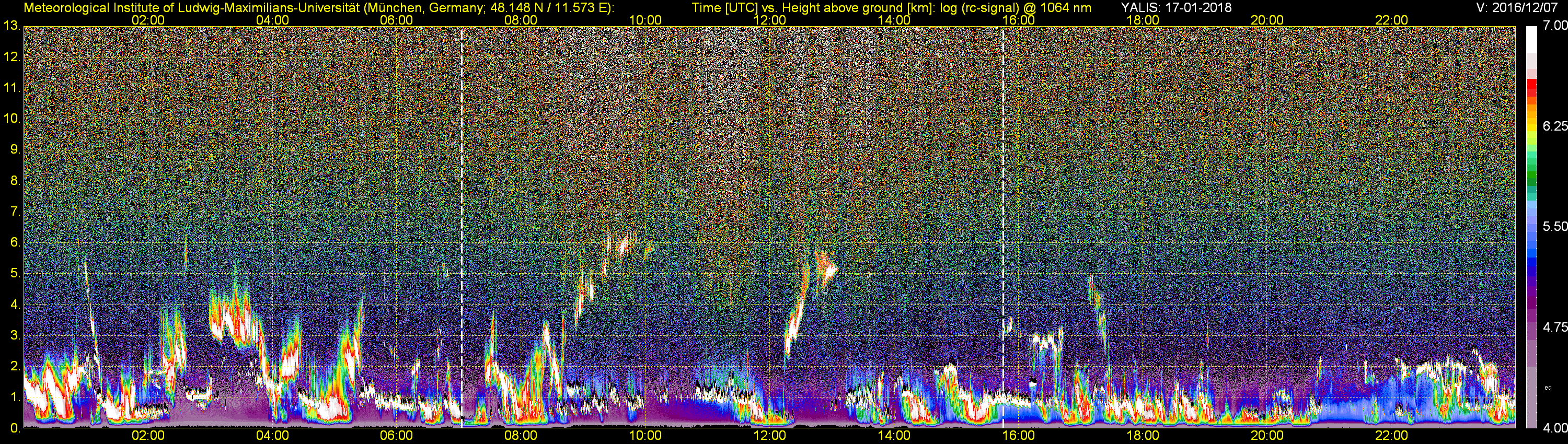Click the 16:00 label on the upper time axis

[1018, 20]
